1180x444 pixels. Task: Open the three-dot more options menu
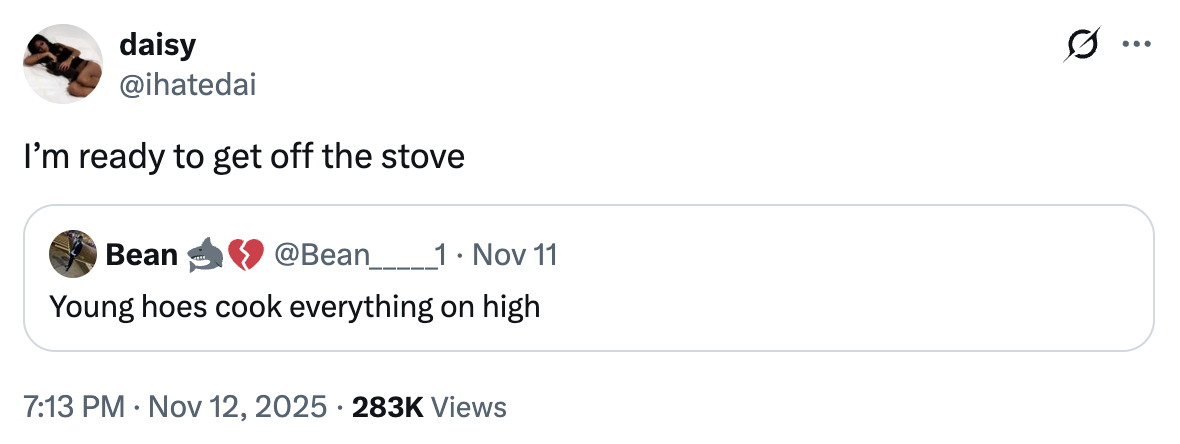(1137, 45)
